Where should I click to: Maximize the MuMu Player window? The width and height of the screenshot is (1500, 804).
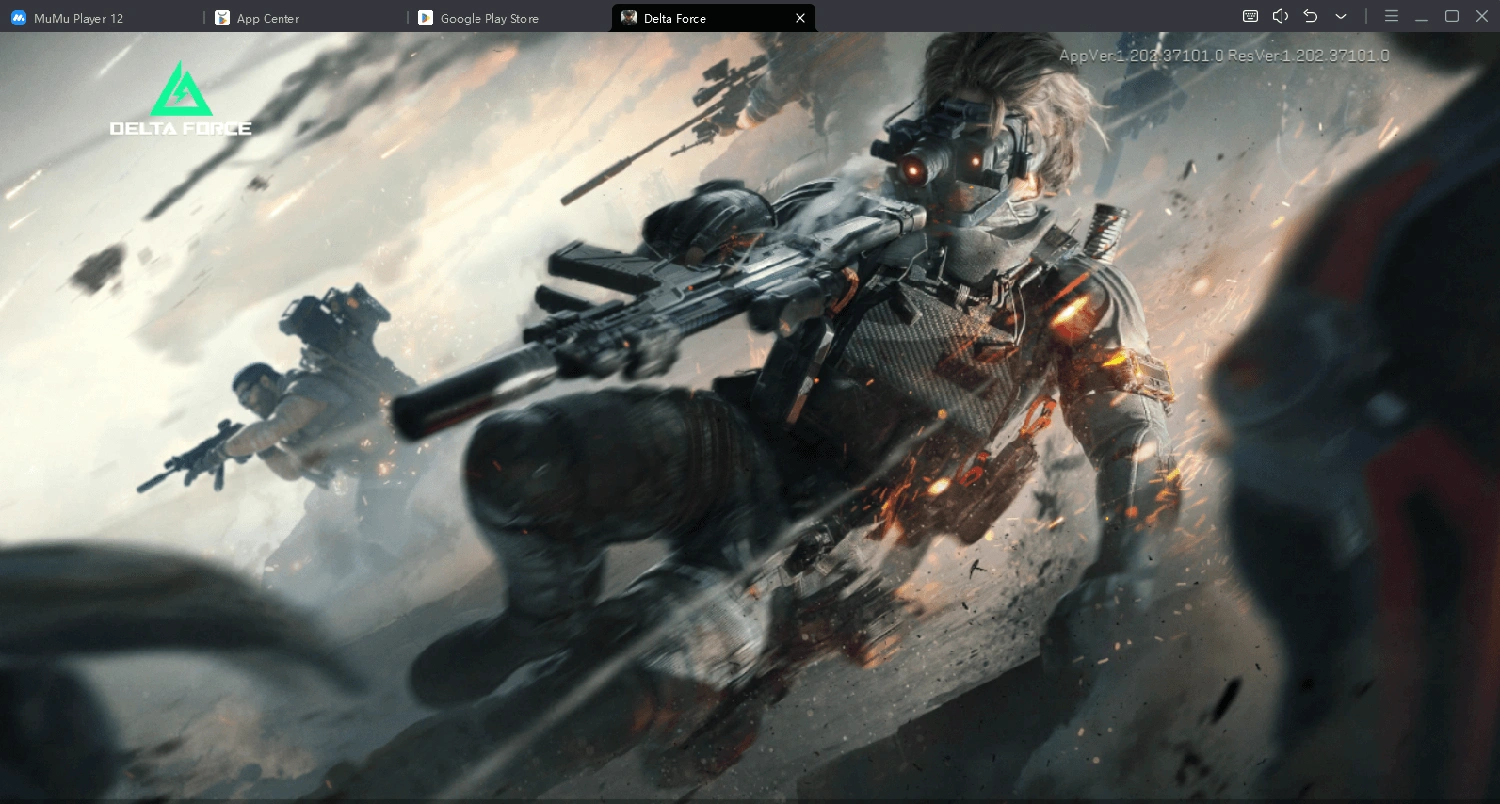[1452, 16]
